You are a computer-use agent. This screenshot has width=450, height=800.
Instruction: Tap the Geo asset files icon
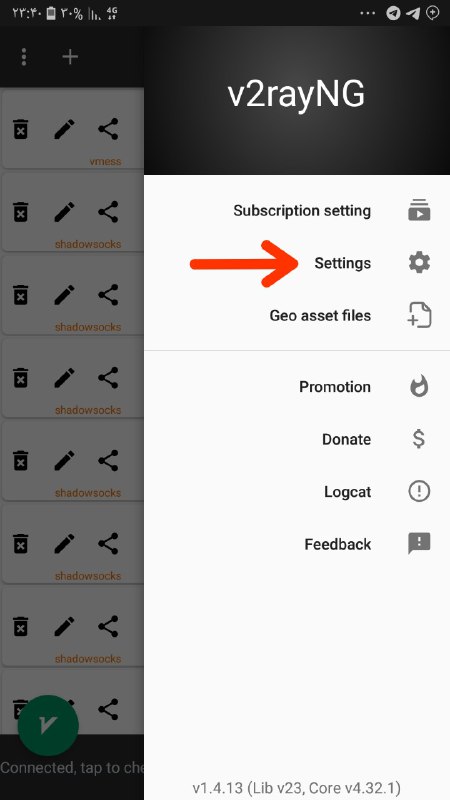tap(419, 315)
